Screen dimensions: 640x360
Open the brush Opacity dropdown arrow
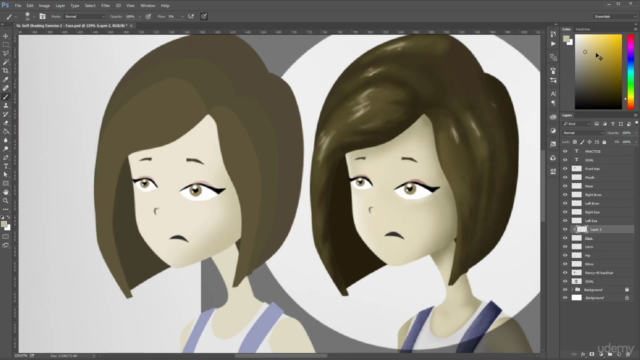(139, 17)
